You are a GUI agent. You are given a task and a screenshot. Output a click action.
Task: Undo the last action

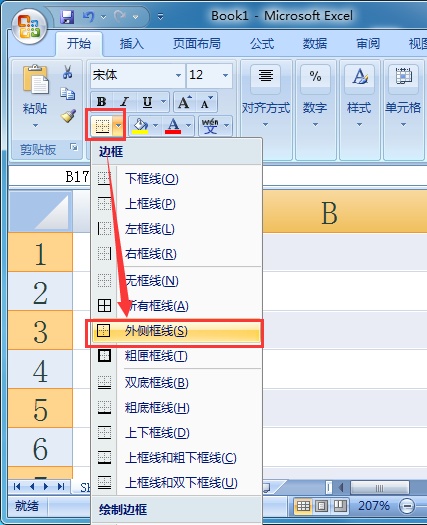point(88,17)
